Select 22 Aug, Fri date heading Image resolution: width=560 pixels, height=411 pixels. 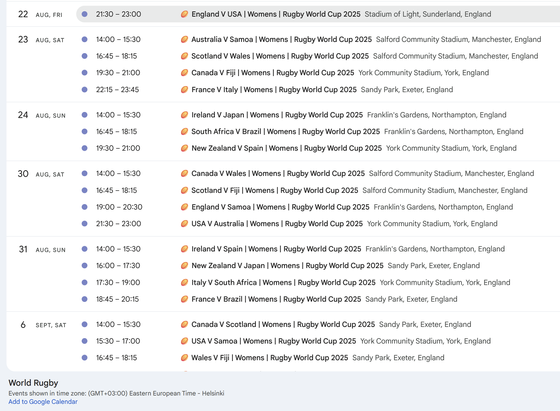[x=40, y=14]
